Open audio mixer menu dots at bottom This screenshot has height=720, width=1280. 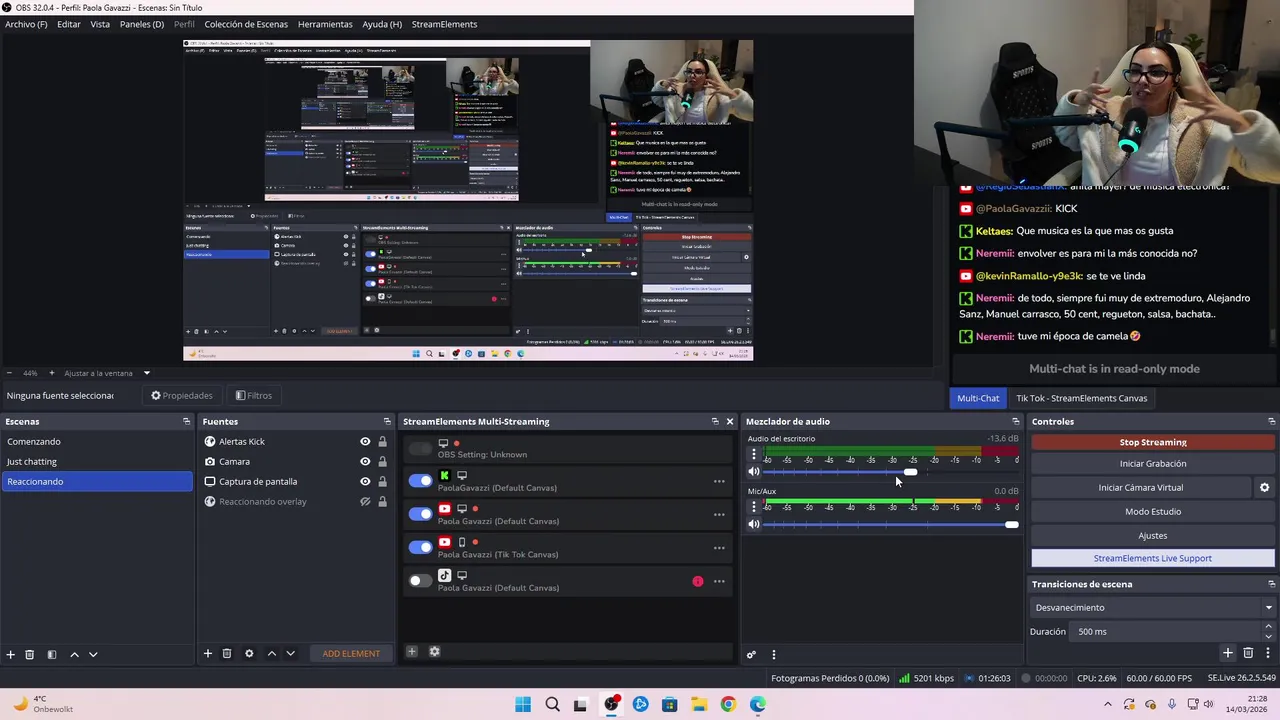(773, 655)
